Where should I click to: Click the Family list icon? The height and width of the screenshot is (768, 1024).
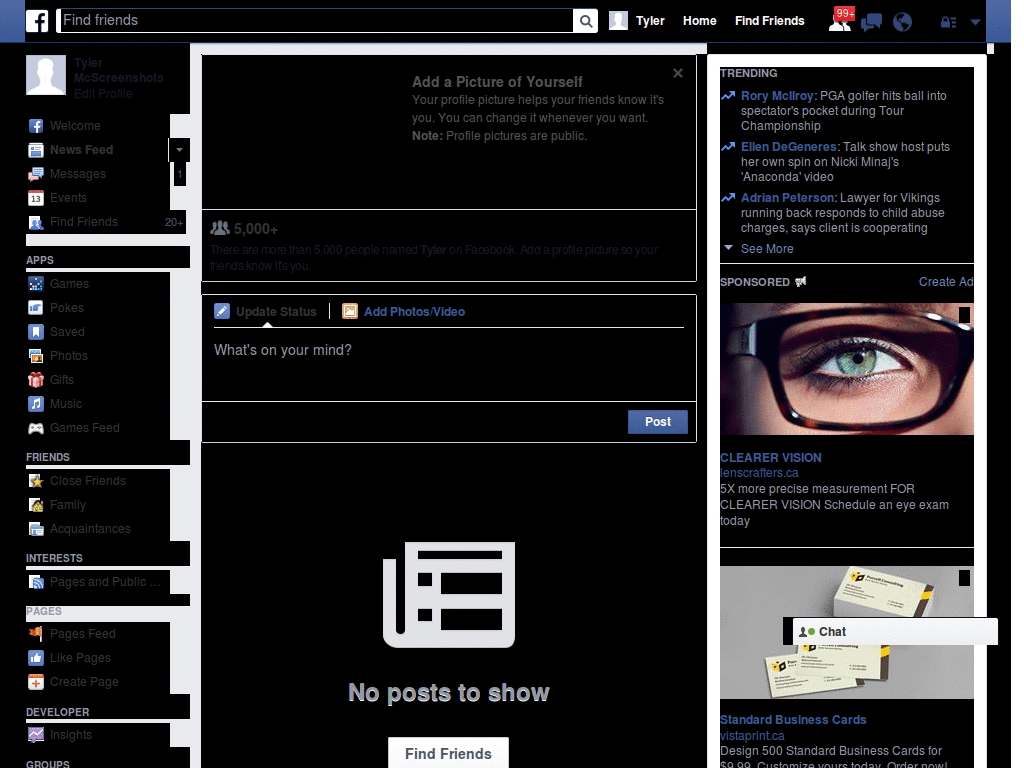coord(36,505)
